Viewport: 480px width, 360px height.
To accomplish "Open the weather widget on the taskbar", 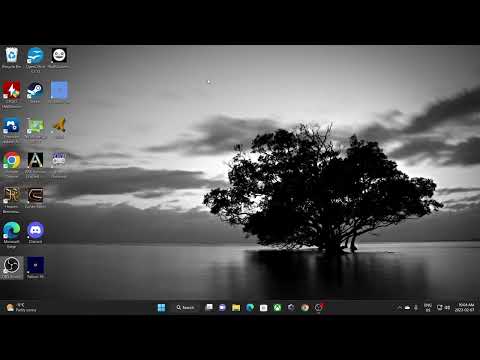I will 21,308.
